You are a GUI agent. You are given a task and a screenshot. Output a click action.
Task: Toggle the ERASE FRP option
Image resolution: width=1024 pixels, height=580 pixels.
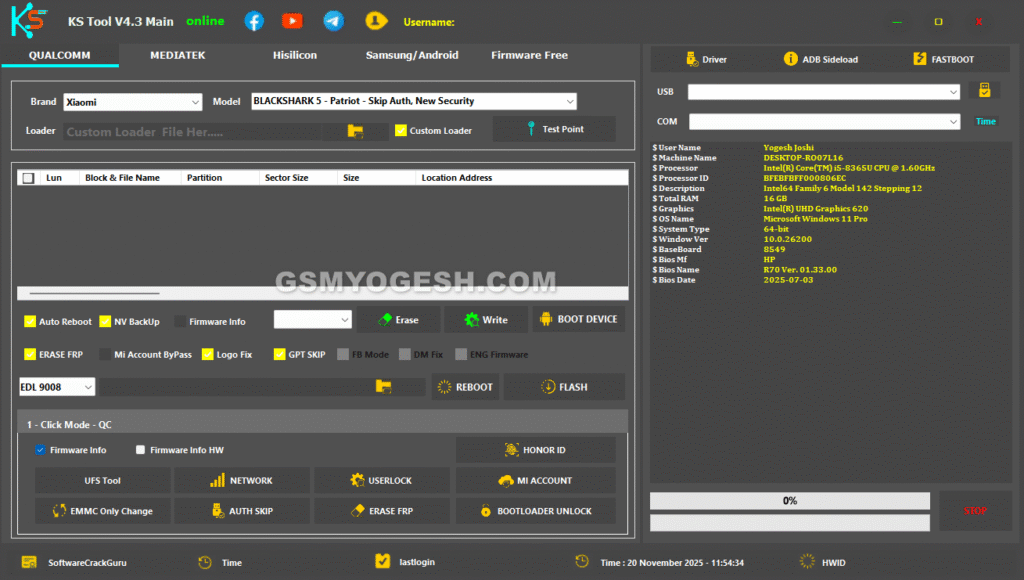tap(28, 354)
